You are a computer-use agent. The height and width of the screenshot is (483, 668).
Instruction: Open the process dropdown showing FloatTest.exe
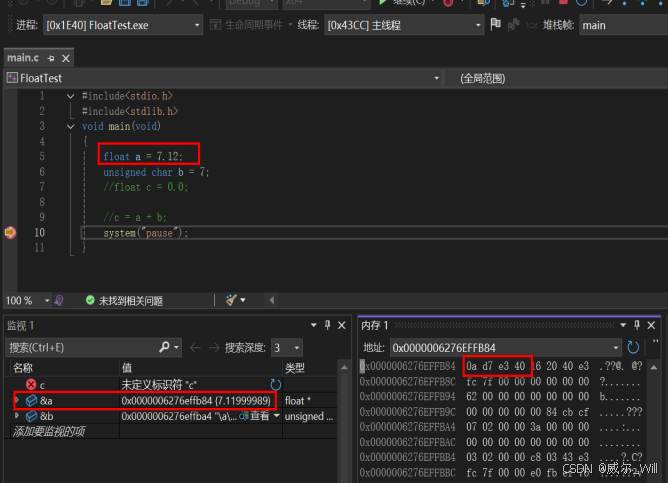click(x=123, y=25)
